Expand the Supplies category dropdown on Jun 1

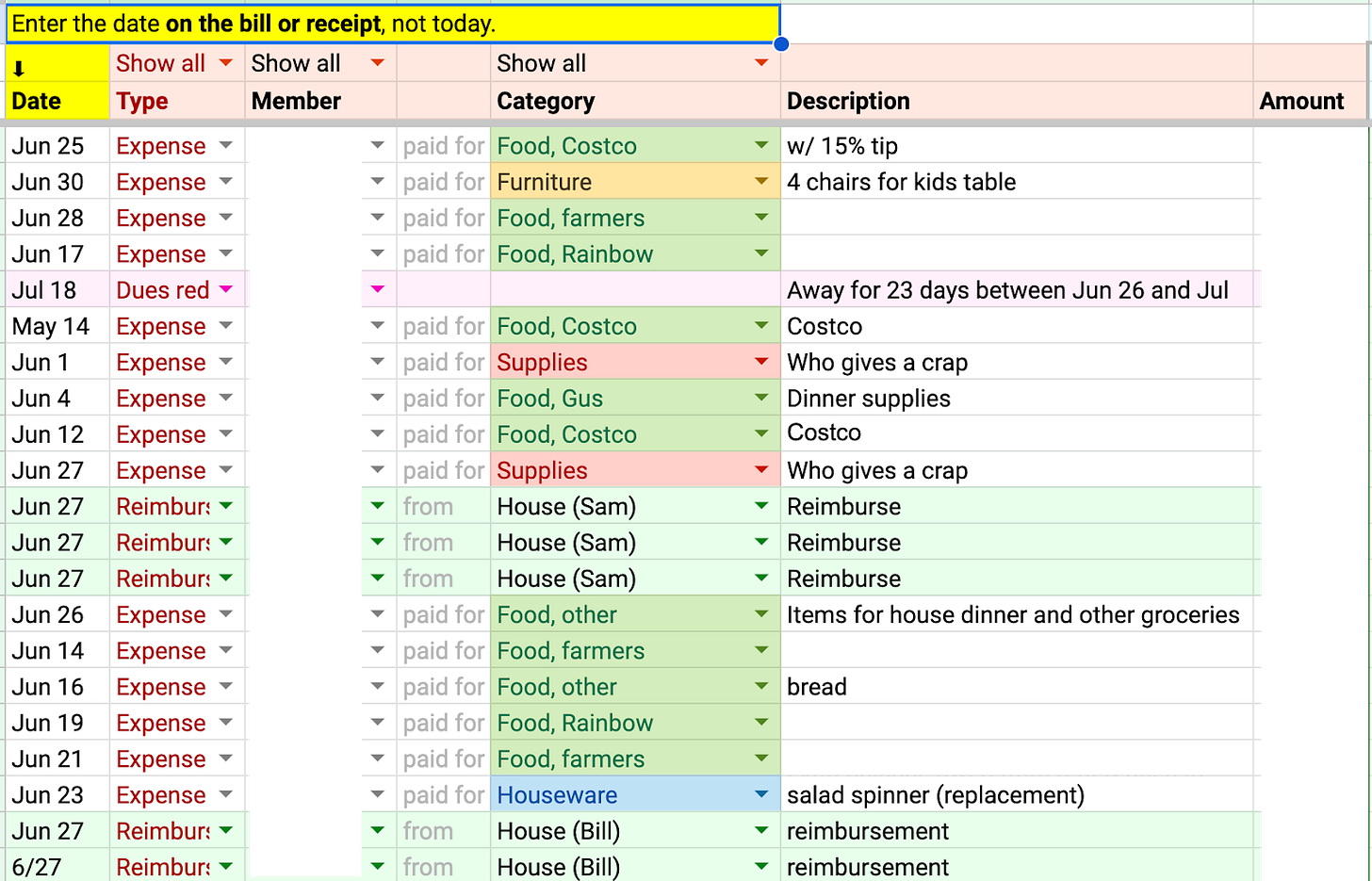click(x=761, y=362)
